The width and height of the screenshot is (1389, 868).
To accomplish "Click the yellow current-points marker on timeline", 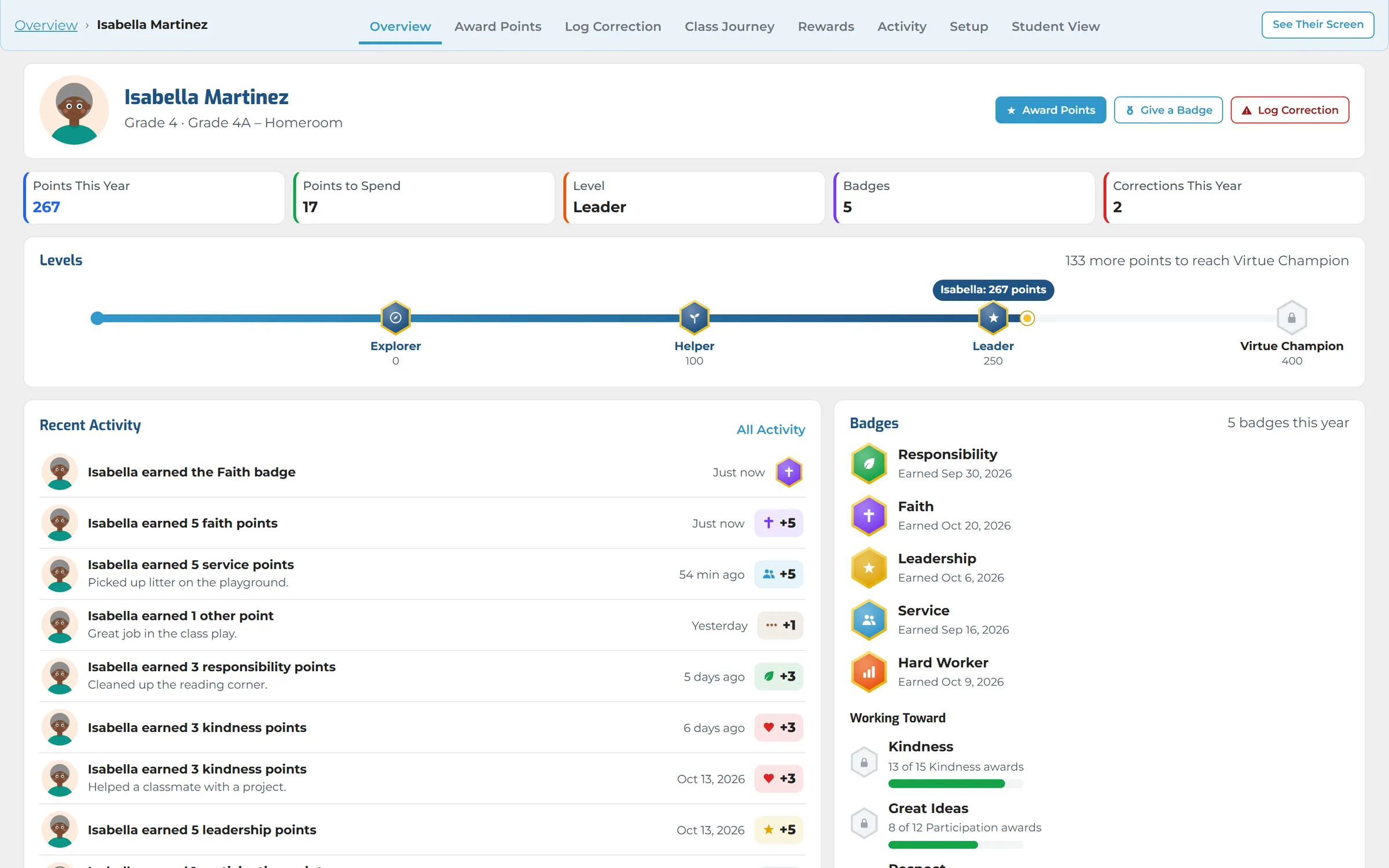I will pos(1027,318).
